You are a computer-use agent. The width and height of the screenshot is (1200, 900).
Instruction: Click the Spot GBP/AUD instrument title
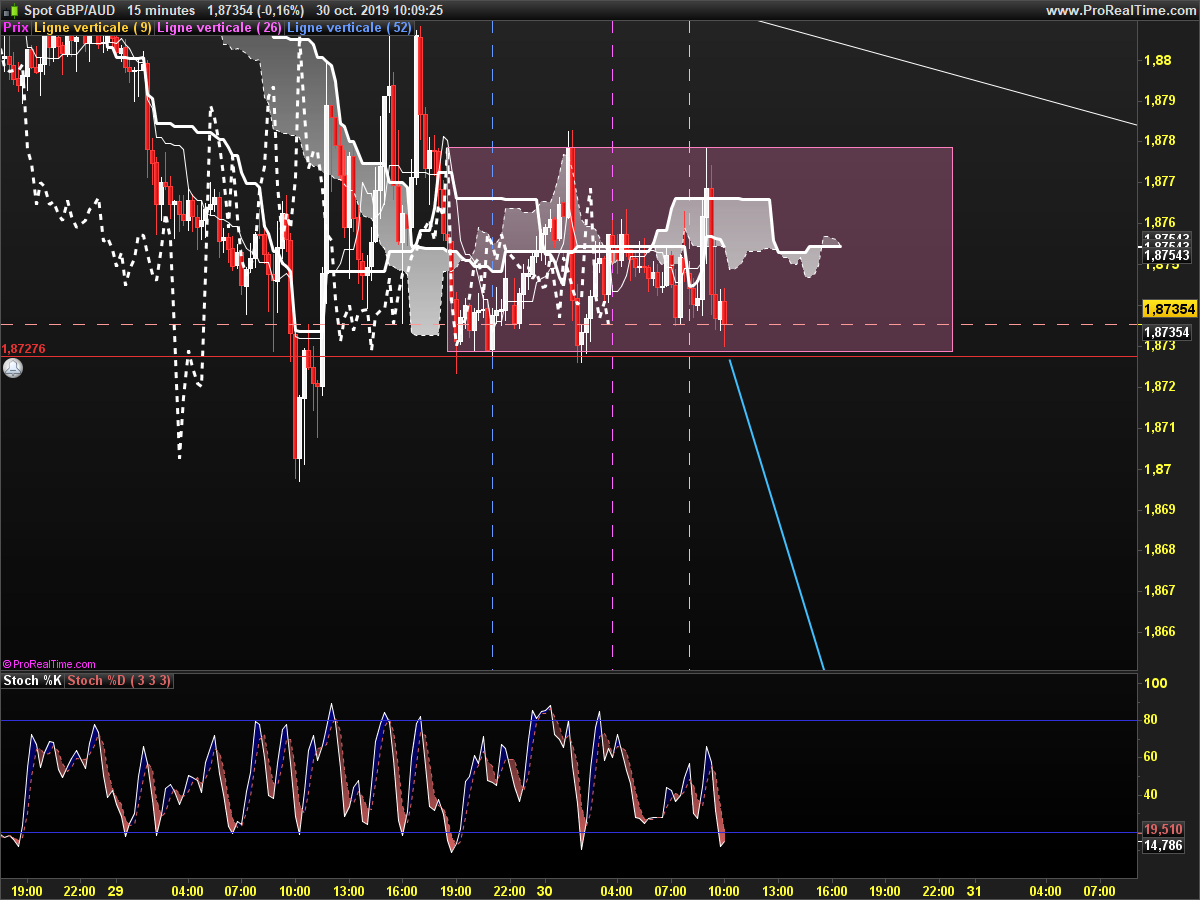coord(70,10)
